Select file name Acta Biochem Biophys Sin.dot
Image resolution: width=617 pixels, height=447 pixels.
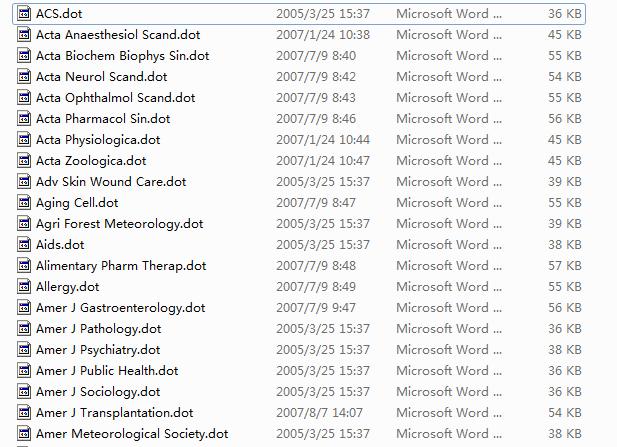click(122, 56)
